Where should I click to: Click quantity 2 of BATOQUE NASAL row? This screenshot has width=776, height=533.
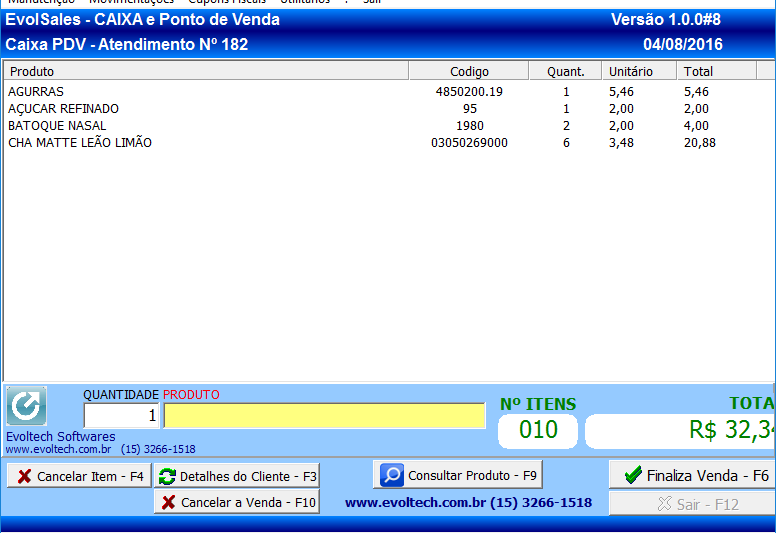[x=566, y=126]
